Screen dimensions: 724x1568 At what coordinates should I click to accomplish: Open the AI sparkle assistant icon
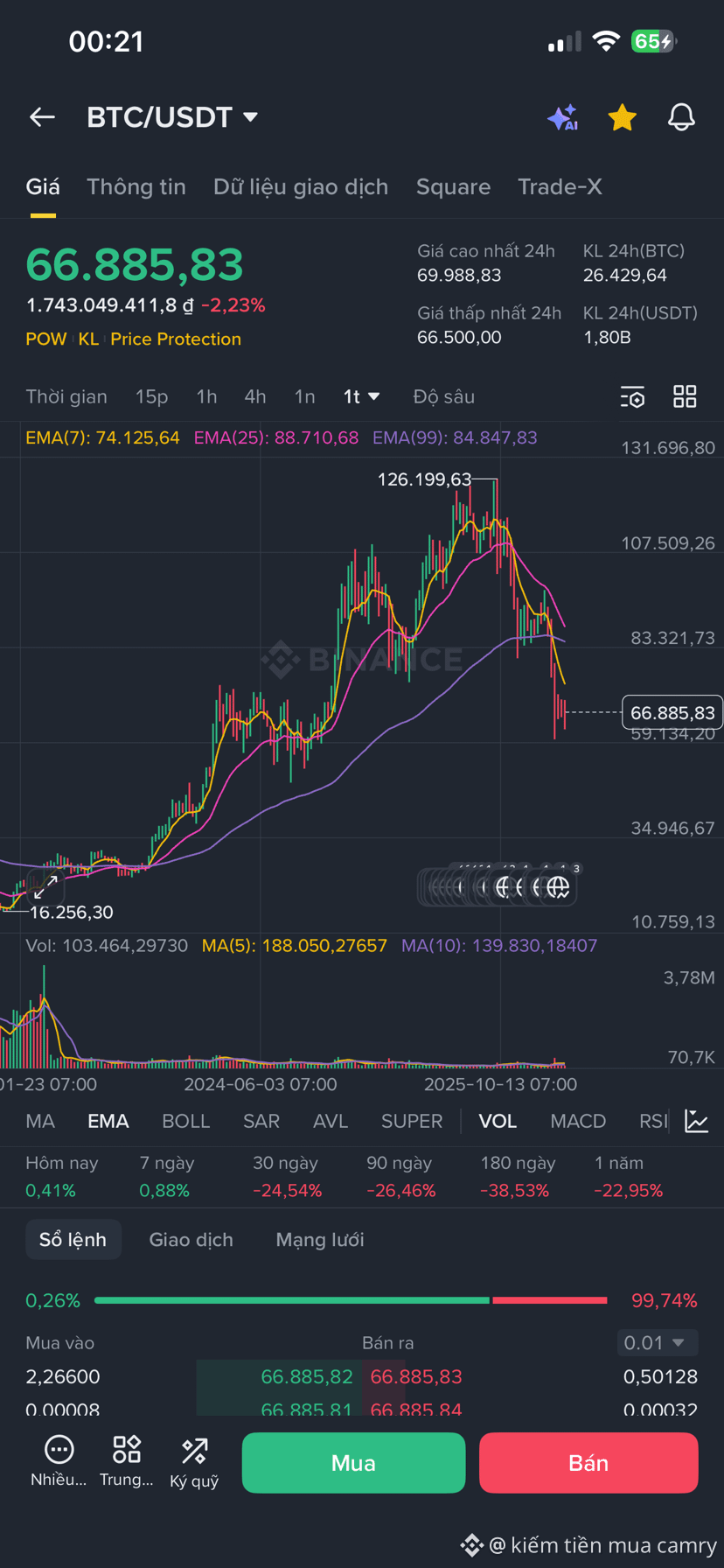(x=563, y=117)
